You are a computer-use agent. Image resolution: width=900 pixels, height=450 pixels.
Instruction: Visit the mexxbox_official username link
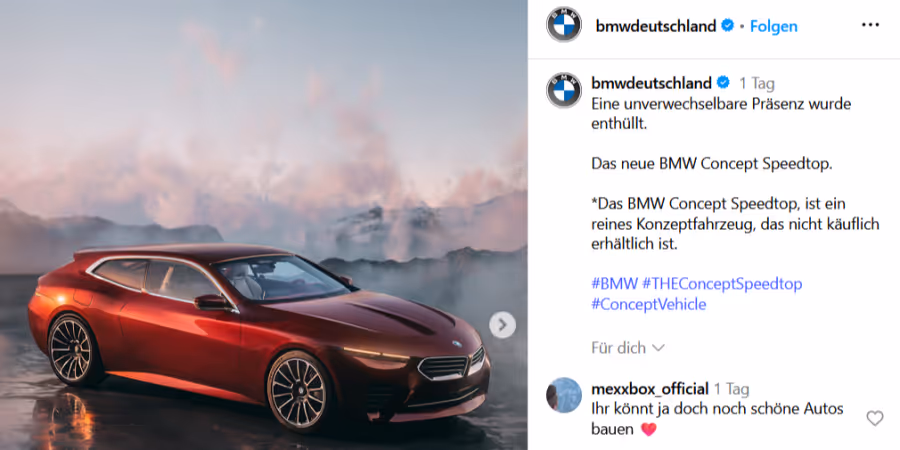[x=650, y=389]
